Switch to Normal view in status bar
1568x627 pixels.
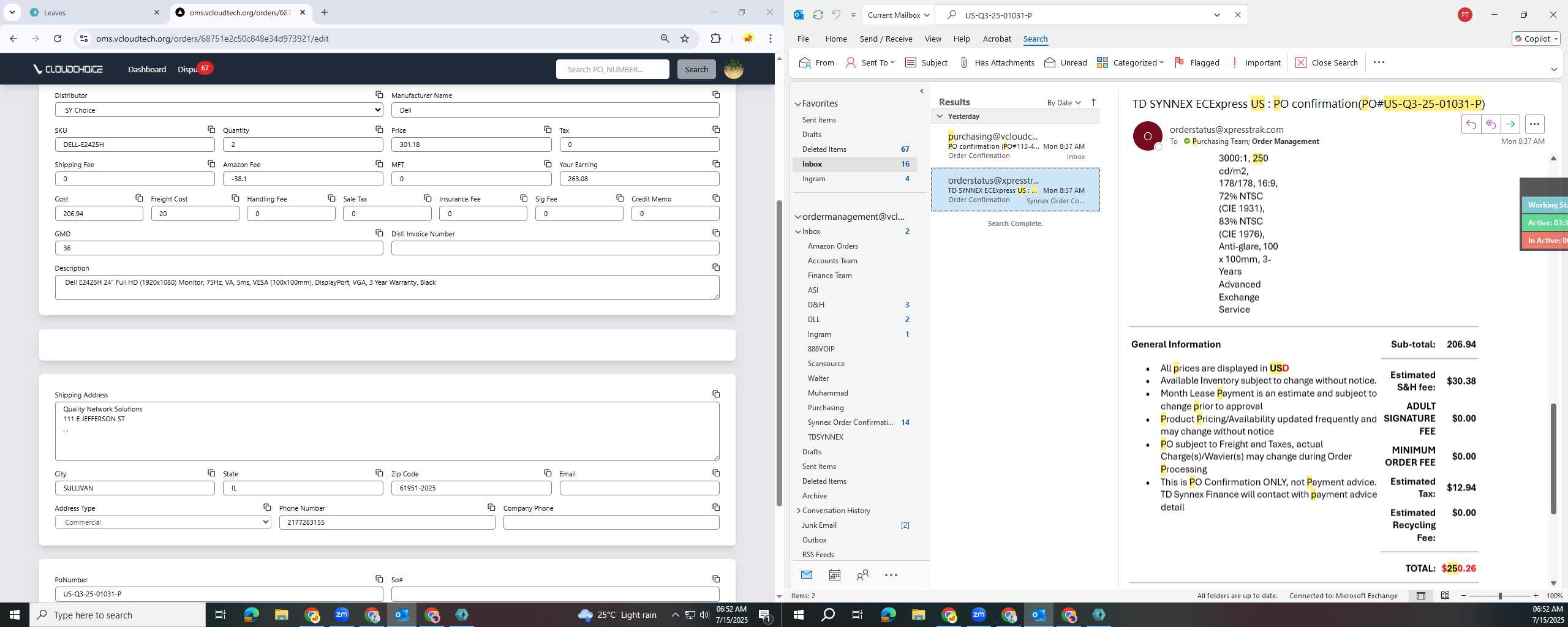1421,596
